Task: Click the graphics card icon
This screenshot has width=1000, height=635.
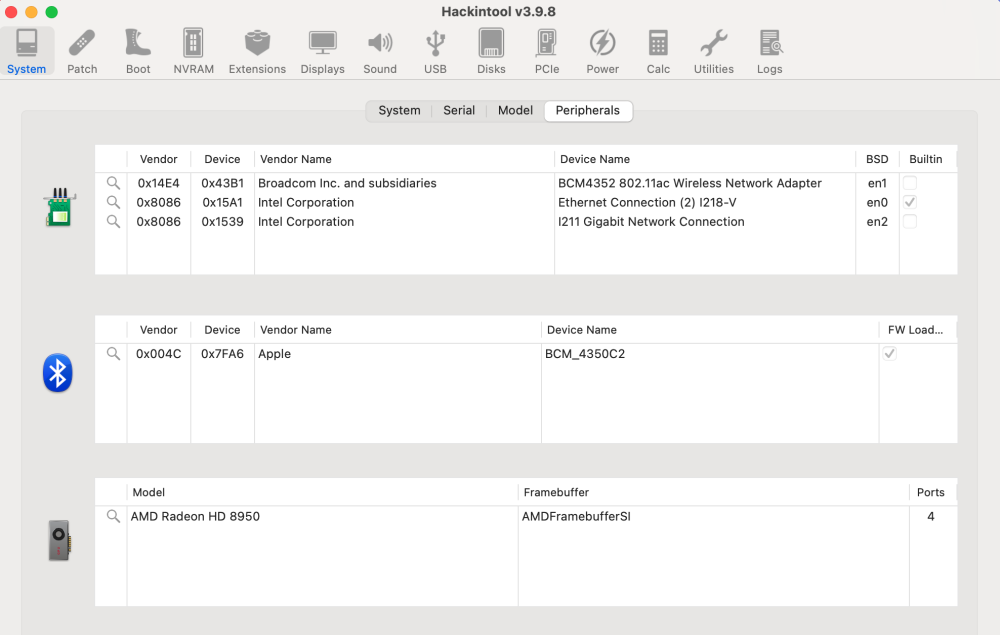Action: [x=59, y=541]
